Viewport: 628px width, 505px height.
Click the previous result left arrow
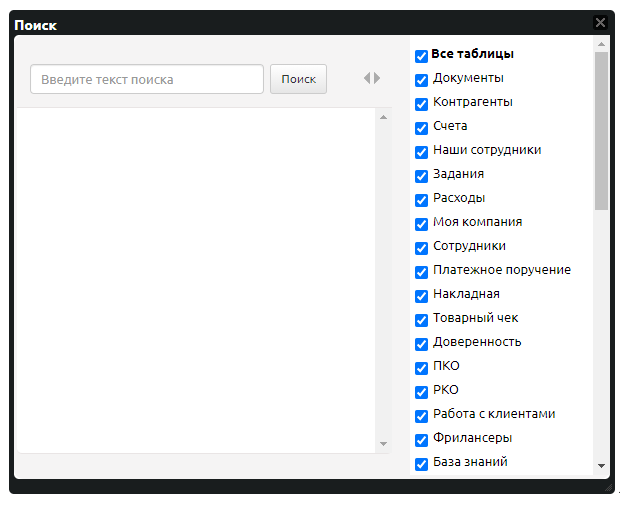(367, 78)
